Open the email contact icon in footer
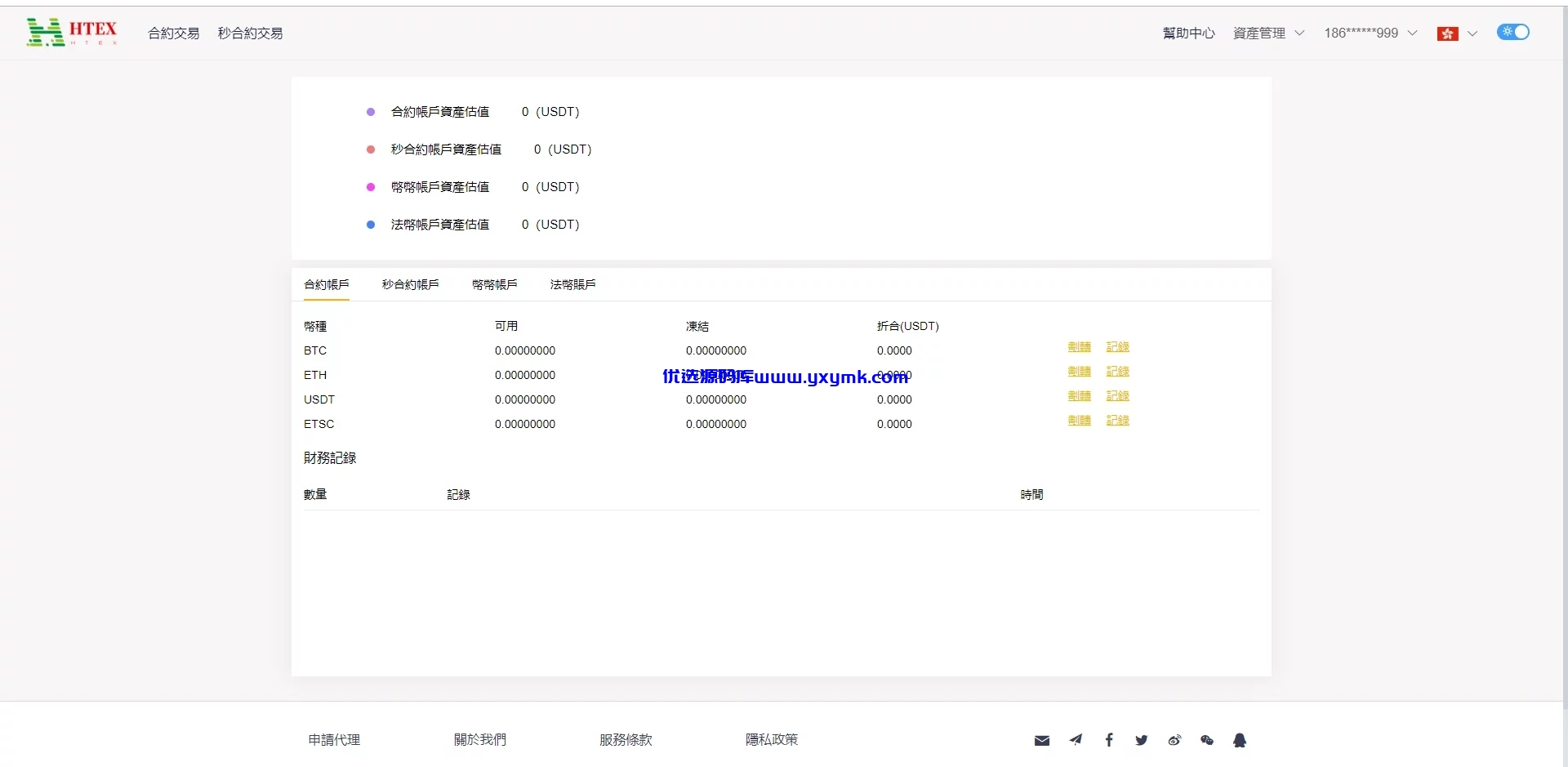The width and height of the screenshot is (1568, 767). tap(1041, 740)
